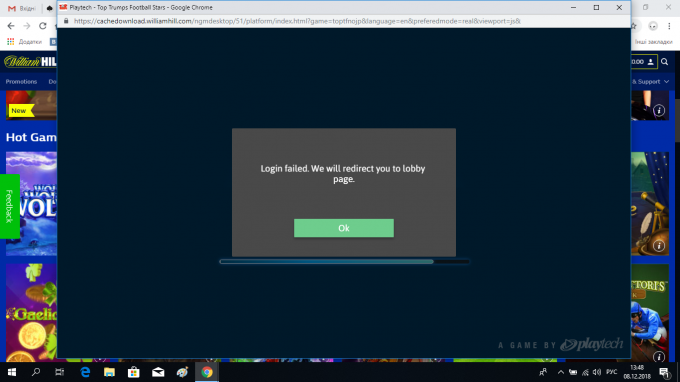Open the Action Center notifications icon
Viewport: 680px width, 382px height.
point(664,372)
